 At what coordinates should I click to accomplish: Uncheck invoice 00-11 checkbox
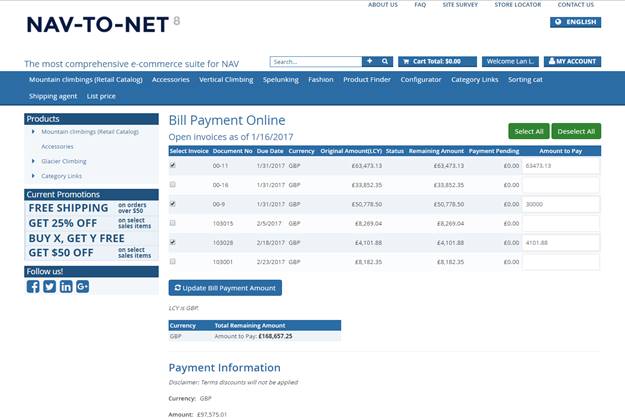coord(173,165)
